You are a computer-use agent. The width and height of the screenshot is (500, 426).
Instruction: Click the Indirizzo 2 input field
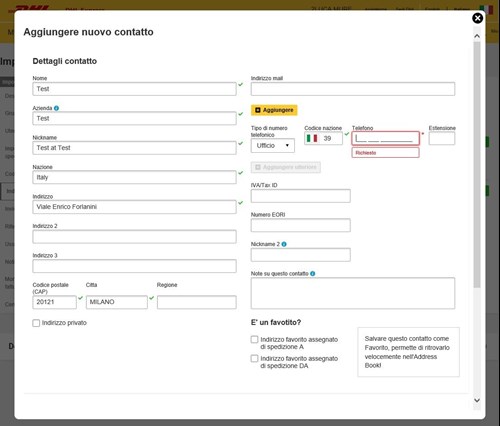(134, 236)
